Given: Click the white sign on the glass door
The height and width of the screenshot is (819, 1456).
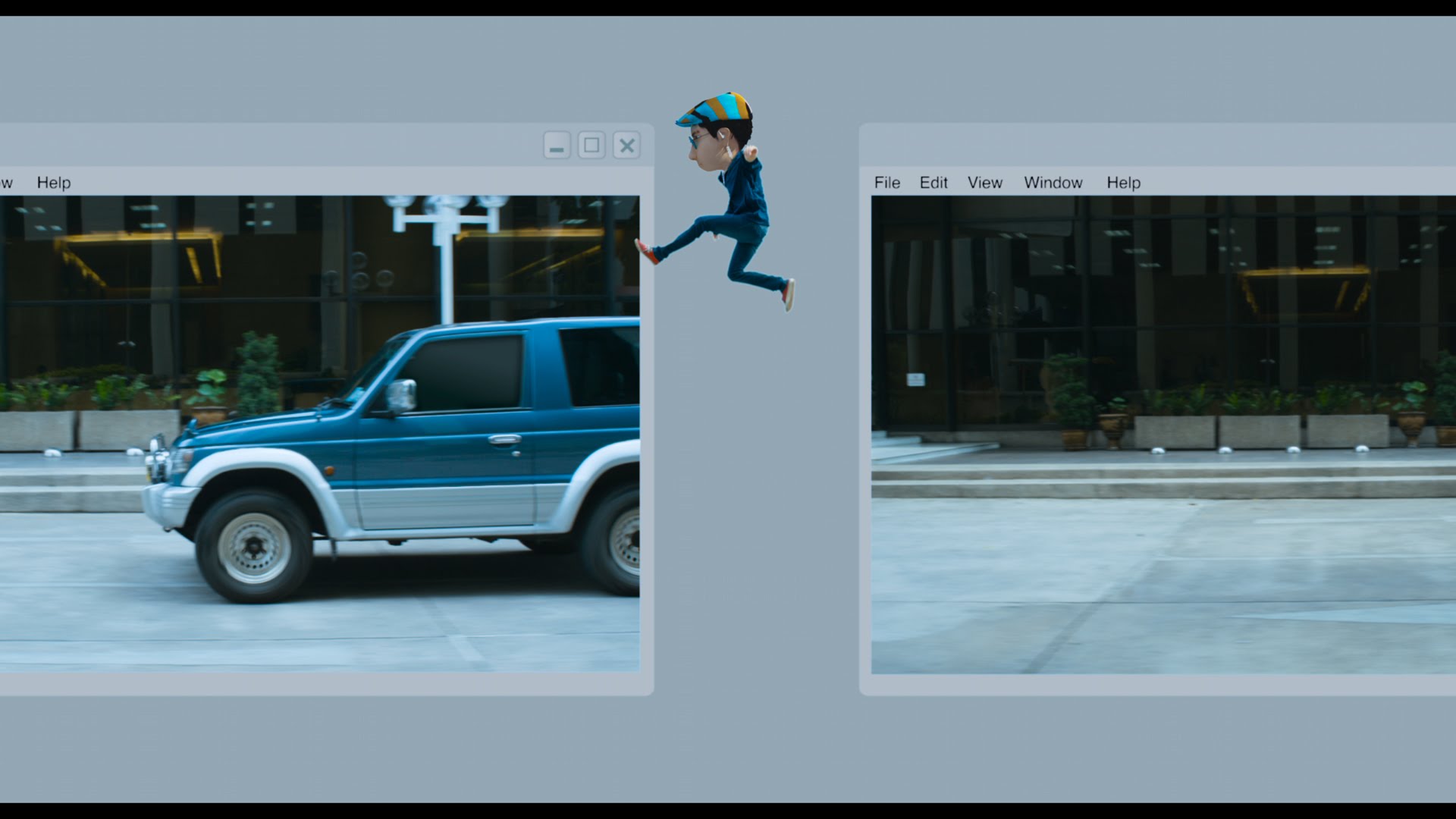Looking at the screenshot, I should [x=915, y=379].
